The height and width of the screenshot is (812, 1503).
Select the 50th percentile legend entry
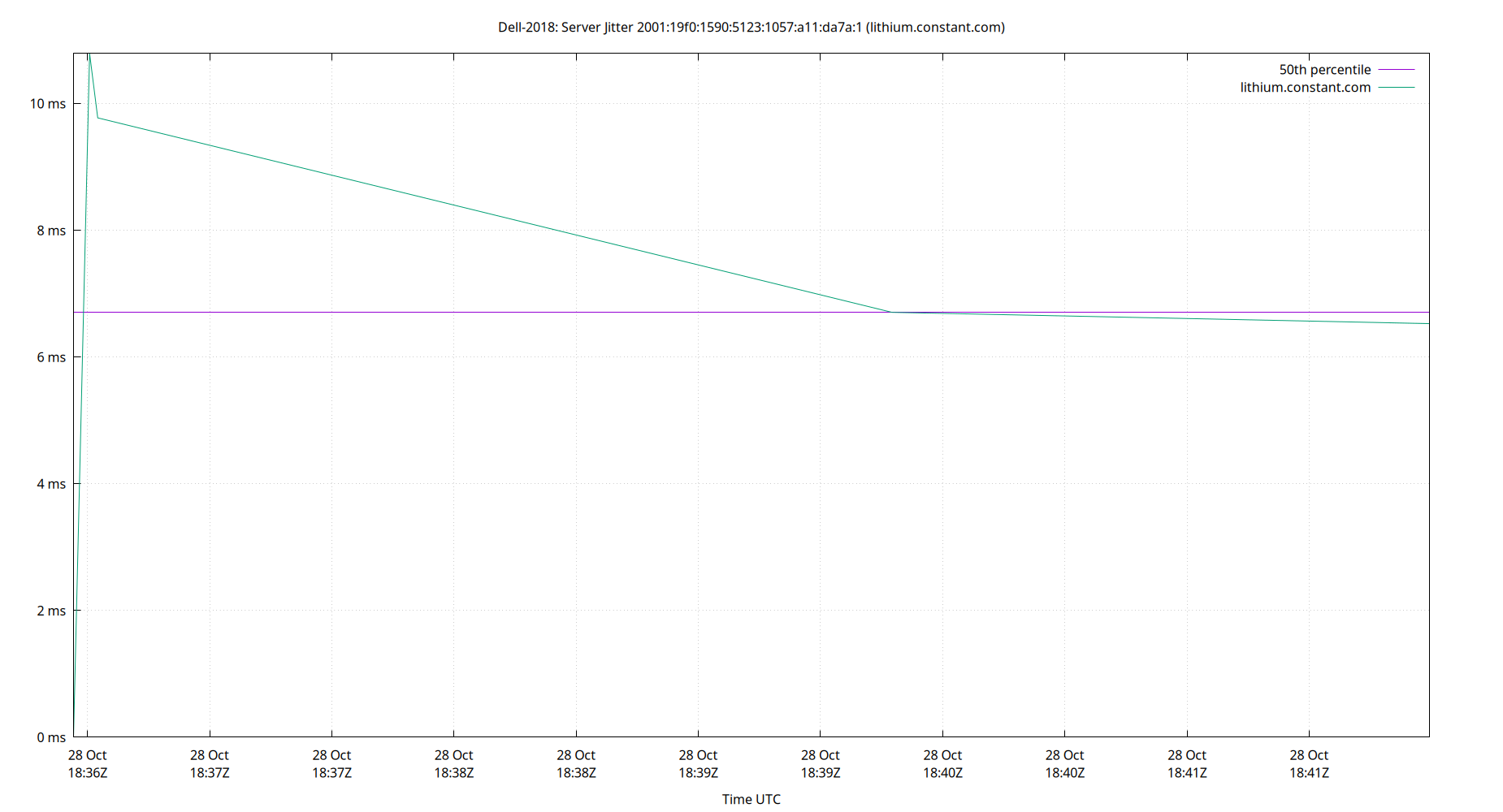tap(1325, 69)
